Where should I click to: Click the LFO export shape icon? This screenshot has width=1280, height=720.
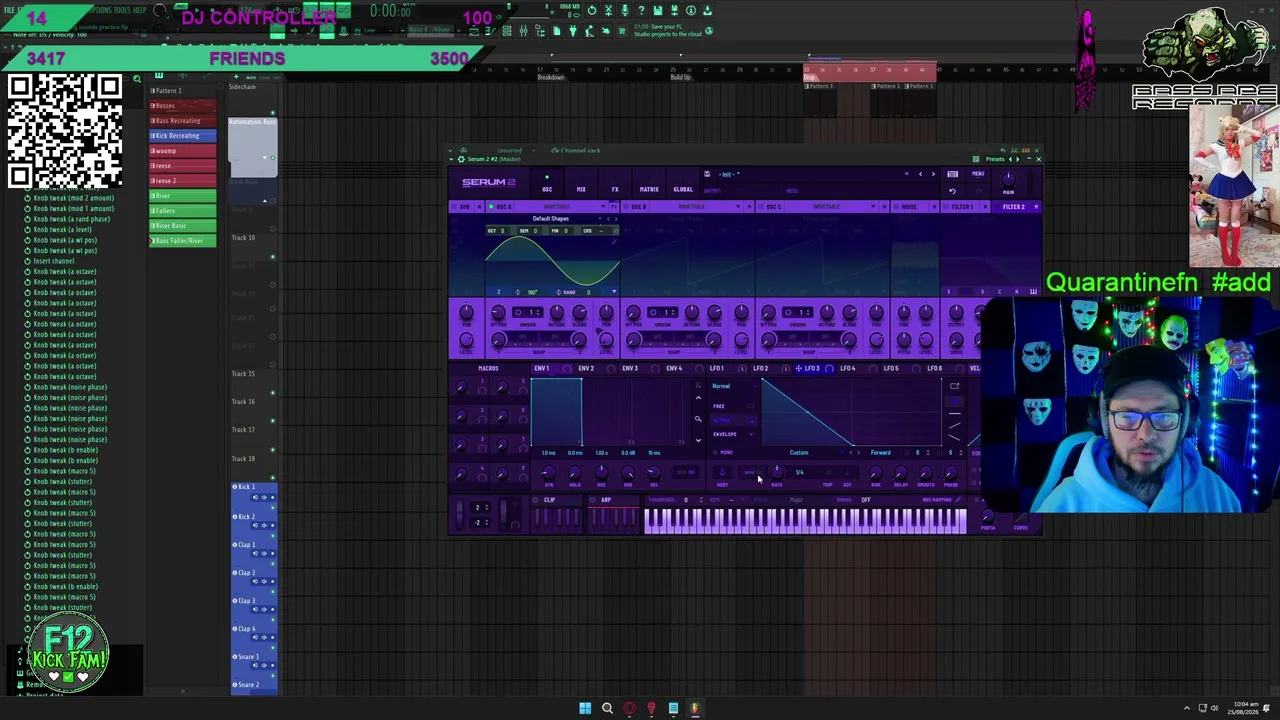(954, 386)
